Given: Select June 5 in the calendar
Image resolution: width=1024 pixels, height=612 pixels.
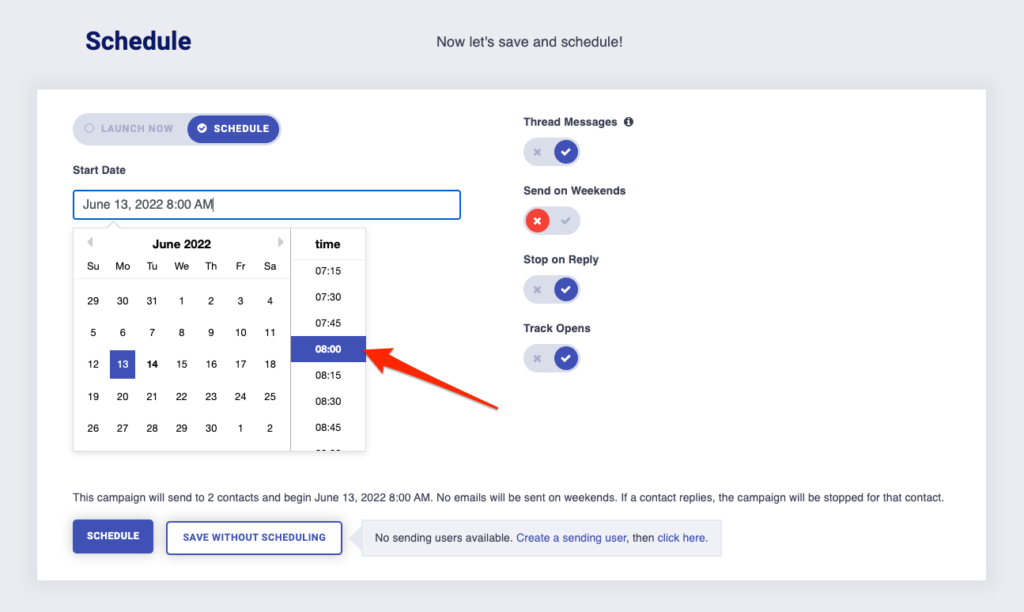Looking at the screenshot, I should [93, 332].
